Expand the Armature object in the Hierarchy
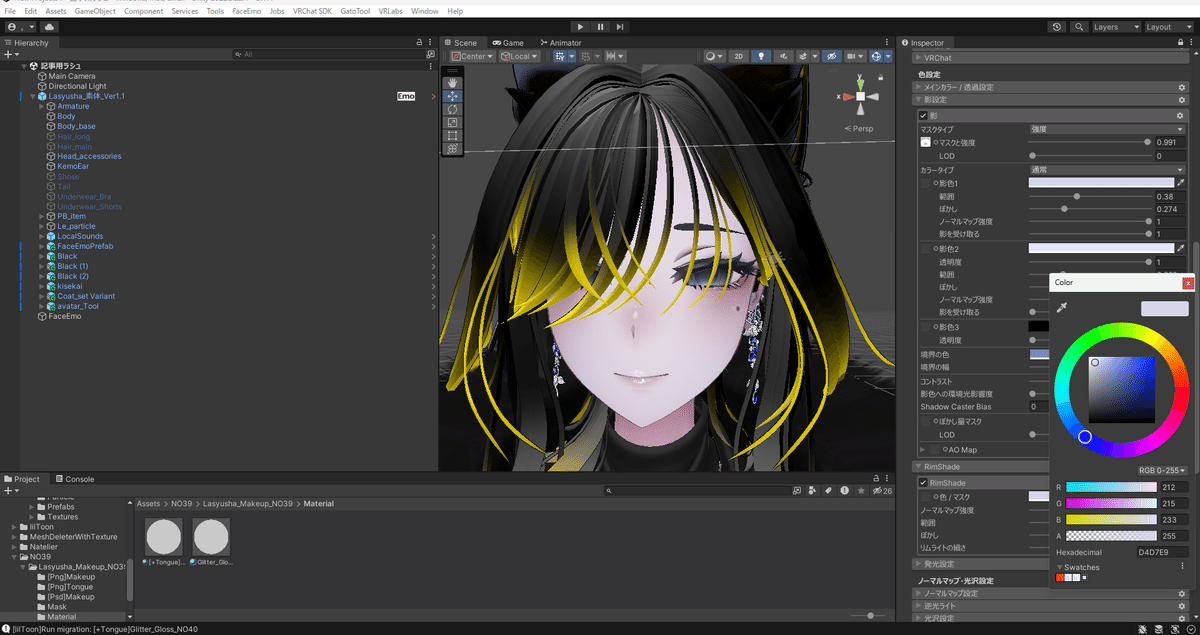Viewport: 1200px width, 635px height. pyautogui.click(x=41, y=106)
